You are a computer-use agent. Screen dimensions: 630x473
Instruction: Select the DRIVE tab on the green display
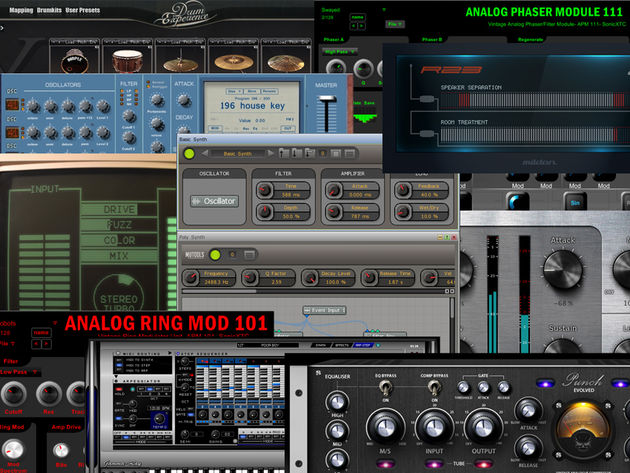coord(119,209)
